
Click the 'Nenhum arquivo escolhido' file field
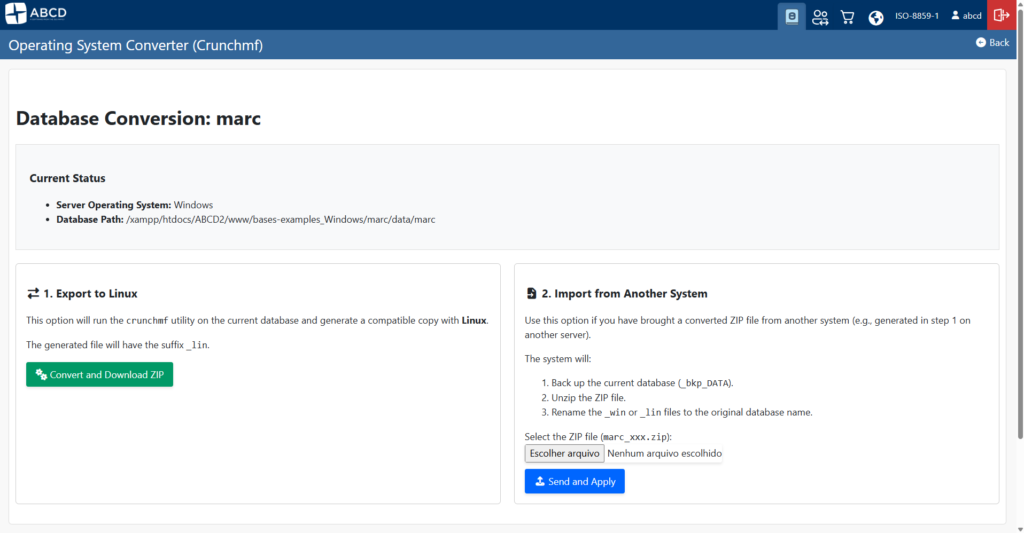pyautogui.click(x=664, y=453)
